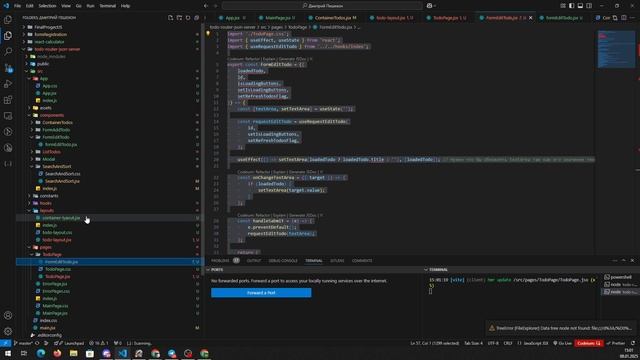Open Microsoft Edge from taskbar
This screenshot has width=640, height=360.
41,353
